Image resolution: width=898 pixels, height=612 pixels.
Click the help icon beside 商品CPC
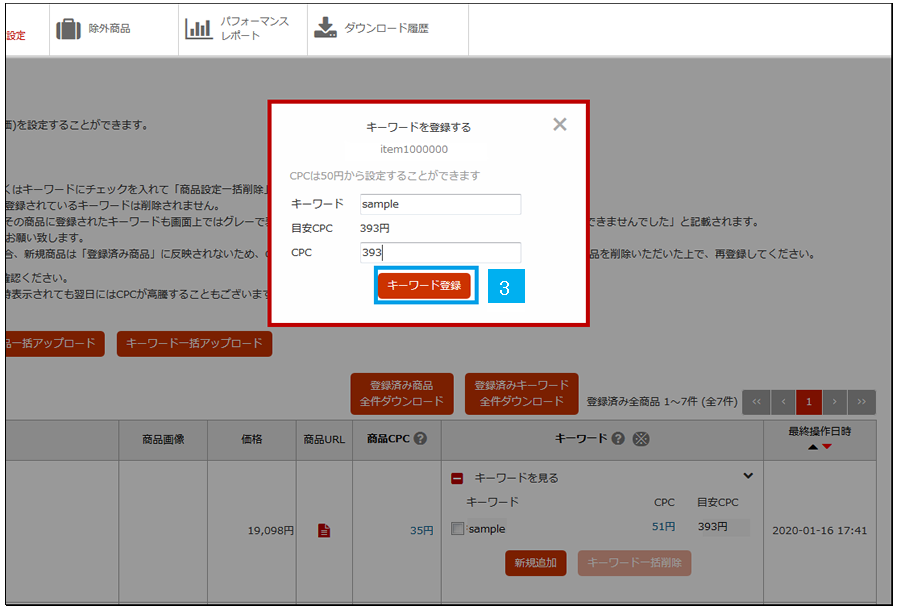421,439
